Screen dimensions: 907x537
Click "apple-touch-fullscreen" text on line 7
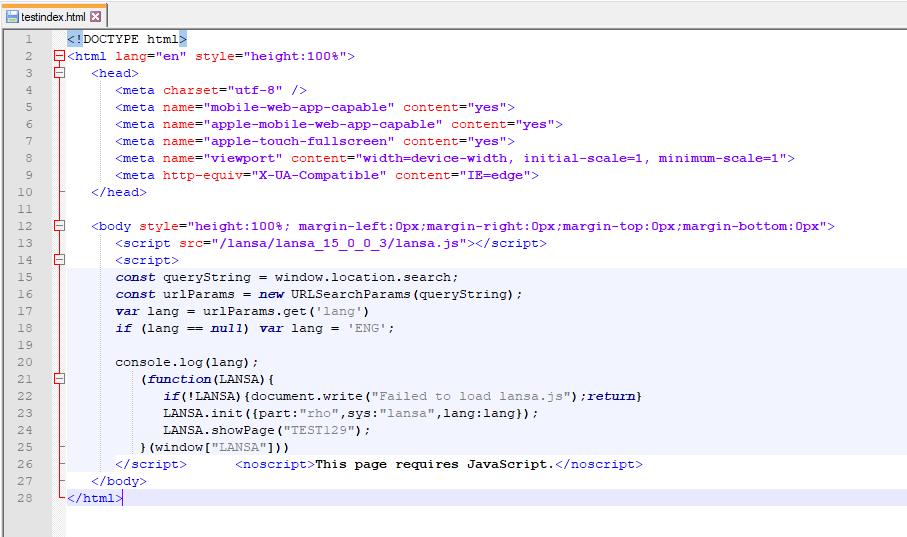pos(298,141)
